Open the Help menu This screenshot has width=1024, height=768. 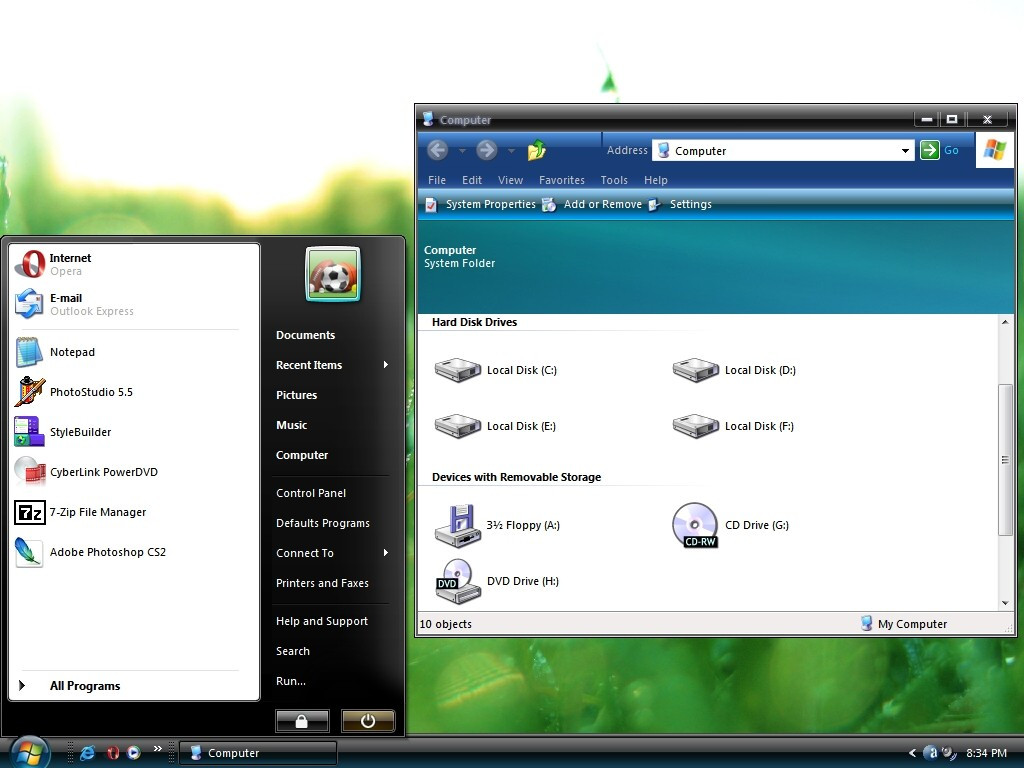[x=656, y=180]
